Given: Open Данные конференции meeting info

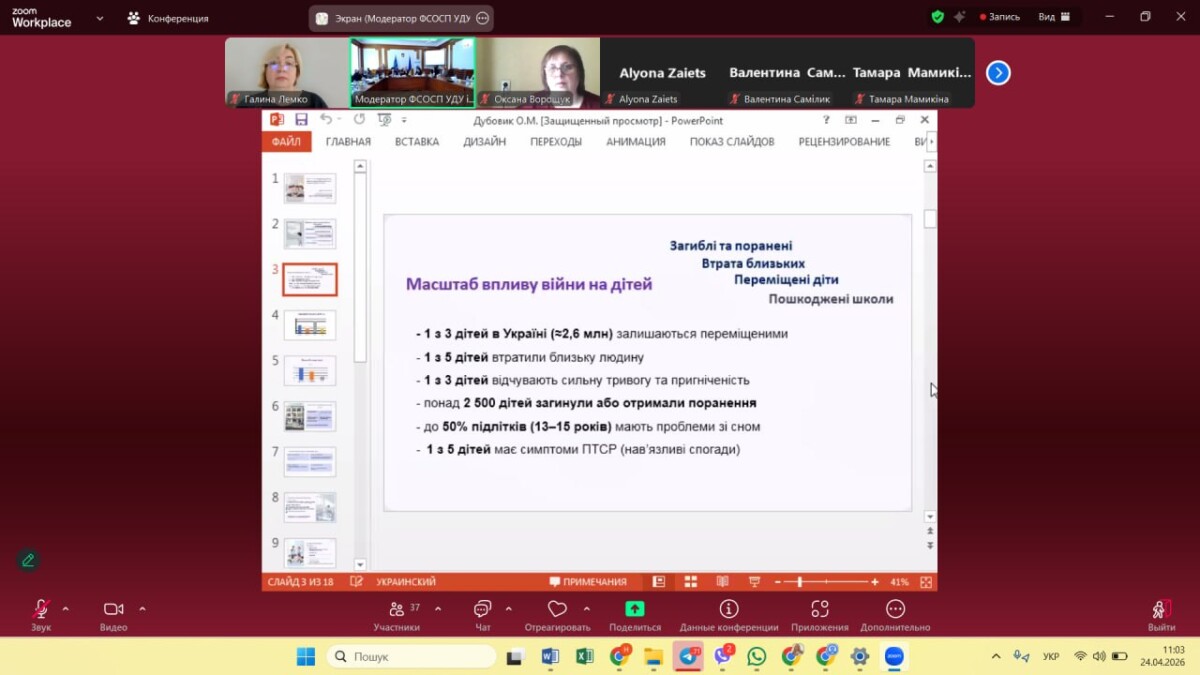Looking at the screenshot, I should pos(728,610).
